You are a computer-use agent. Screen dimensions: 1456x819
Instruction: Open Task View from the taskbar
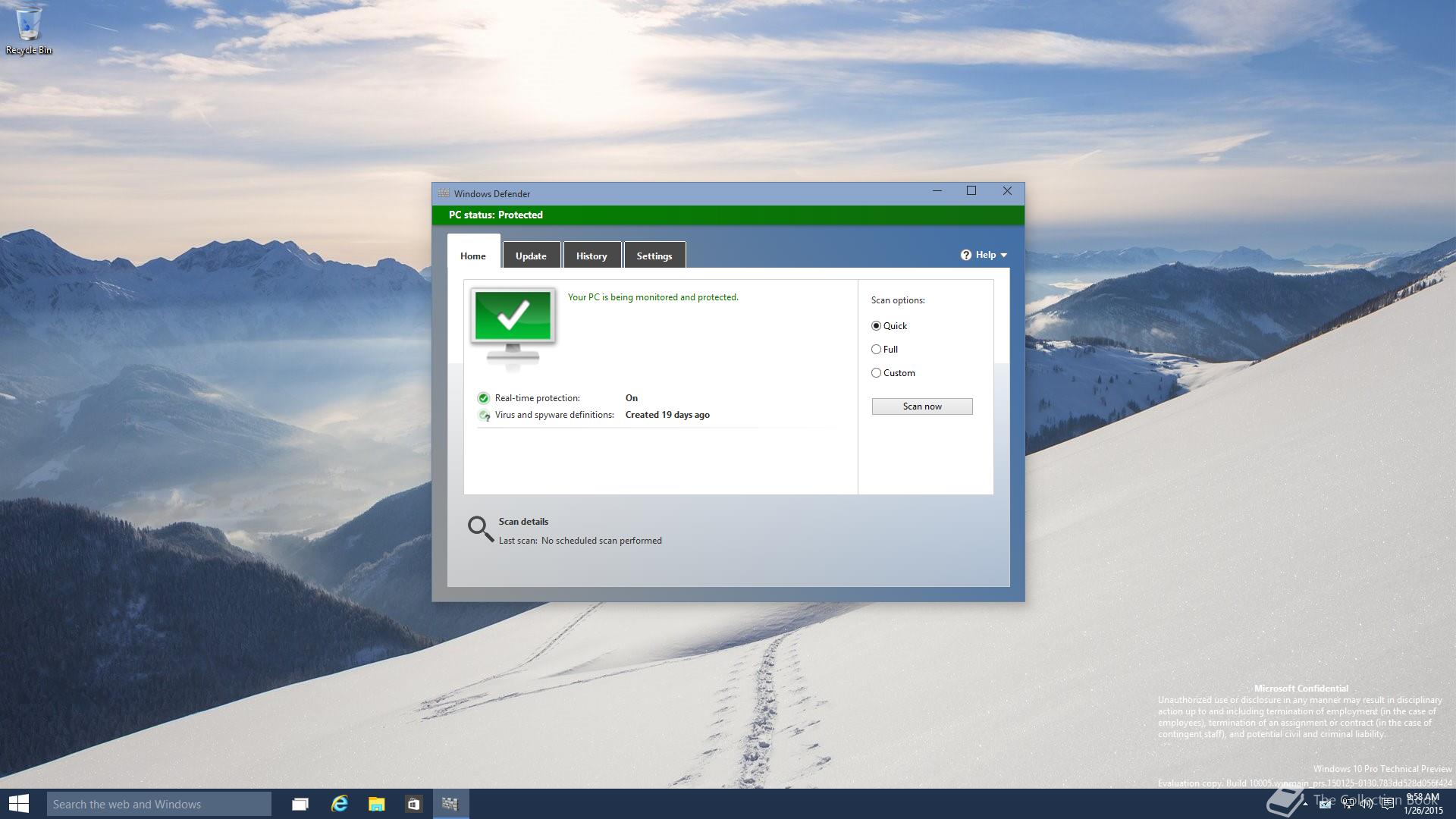coord(300,804)
